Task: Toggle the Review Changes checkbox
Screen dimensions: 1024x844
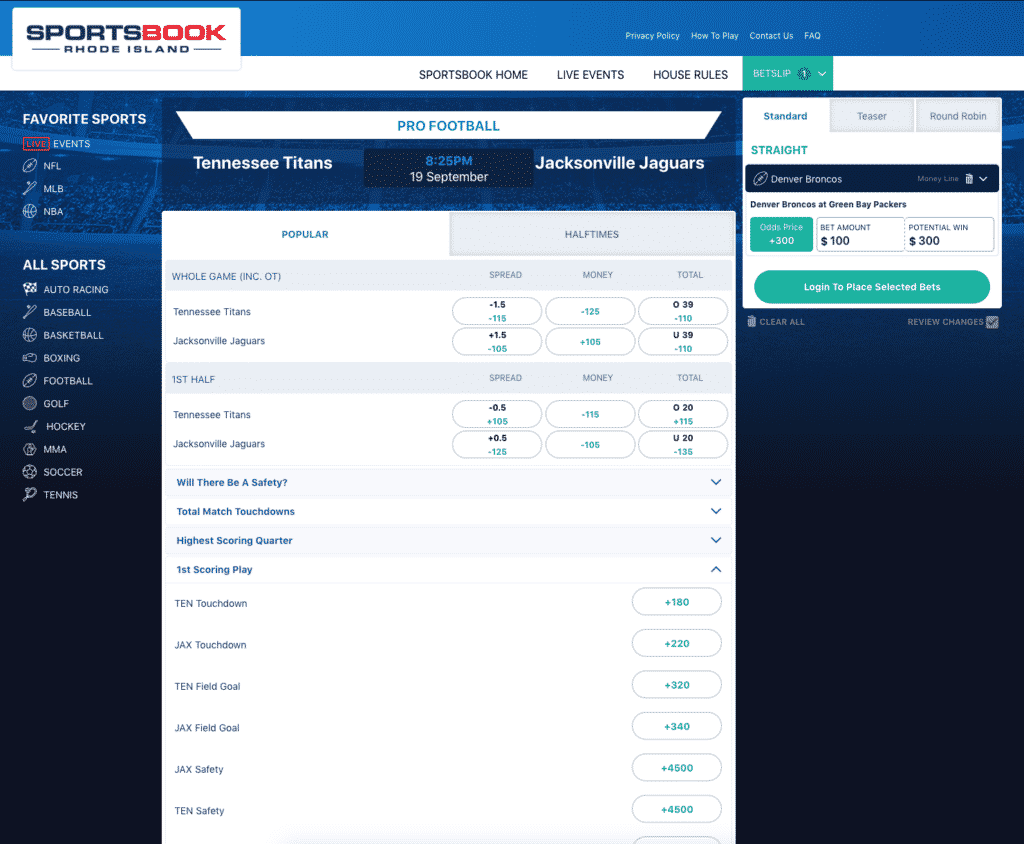Action: [x=992, y=322]
